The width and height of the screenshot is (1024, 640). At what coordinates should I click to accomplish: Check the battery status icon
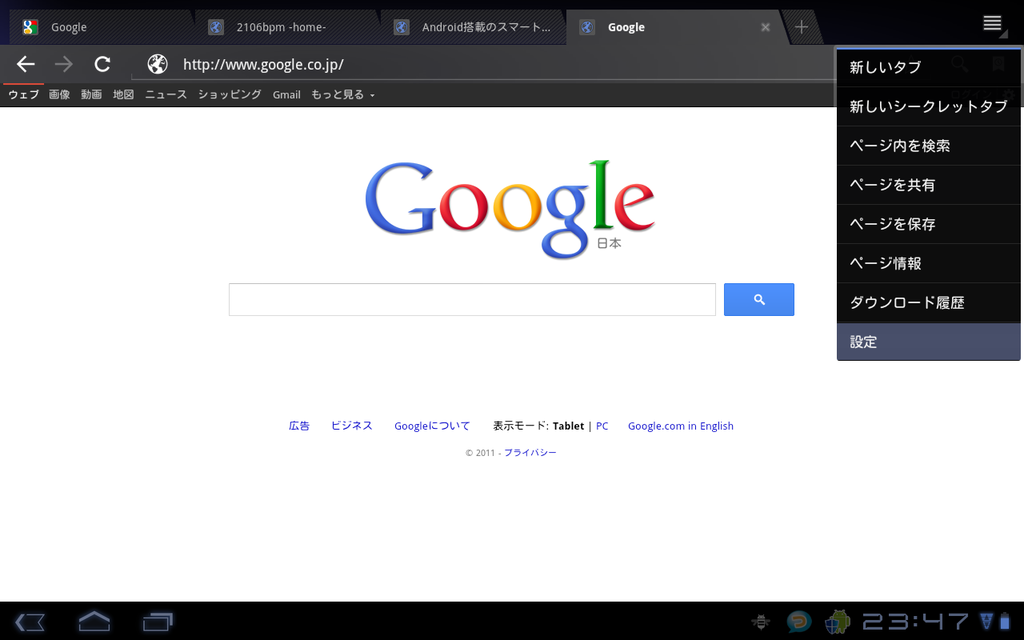[1004, 621]
